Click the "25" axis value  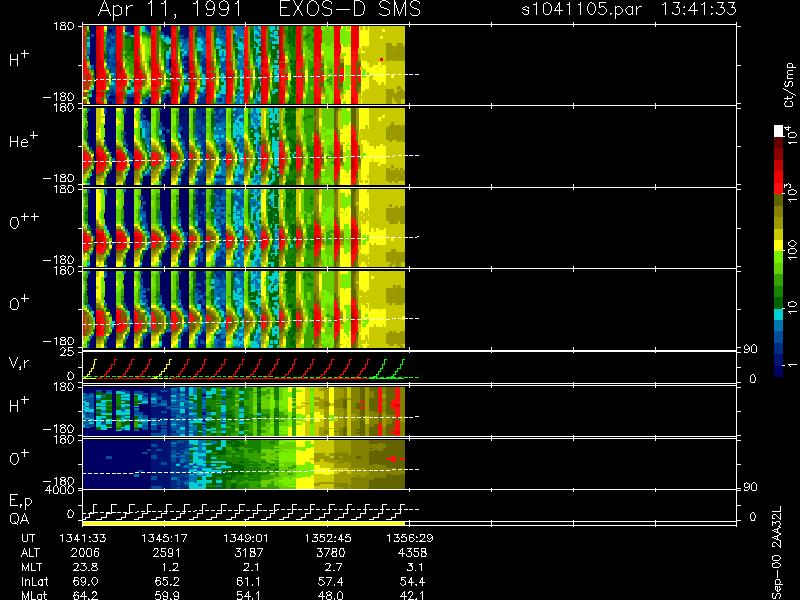pyautogui.click(x=68, y=352)
